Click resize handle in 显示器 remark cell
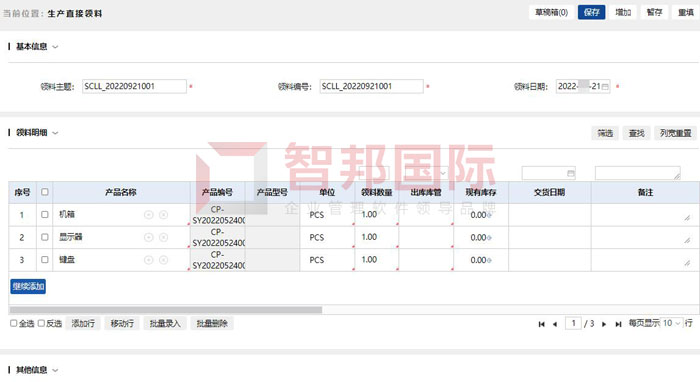700x382 pixels. tap(687, 240)
